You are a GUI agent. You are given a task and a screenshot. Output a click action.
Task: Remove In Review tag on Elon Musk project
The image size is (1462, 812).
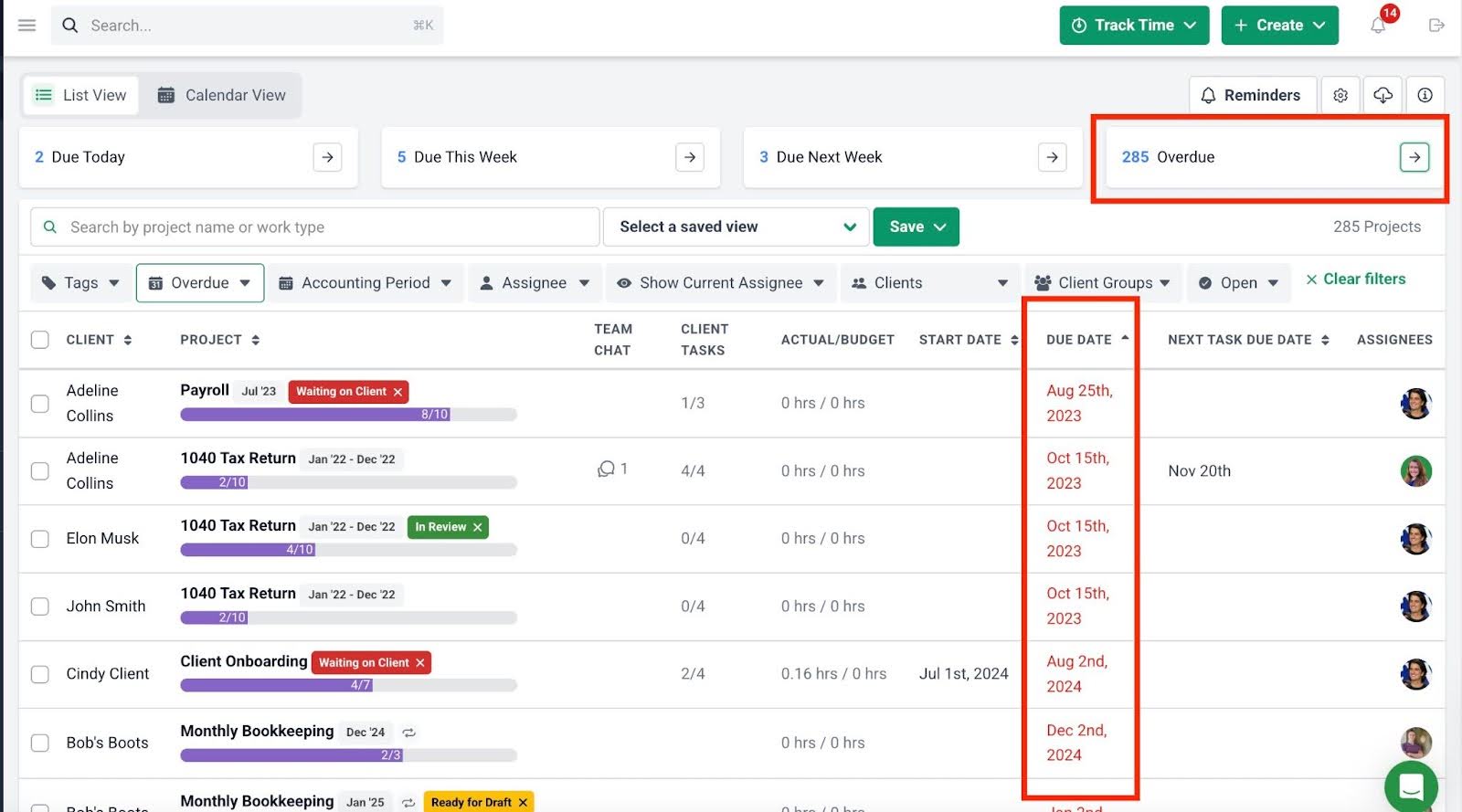[x=477, y=527]
